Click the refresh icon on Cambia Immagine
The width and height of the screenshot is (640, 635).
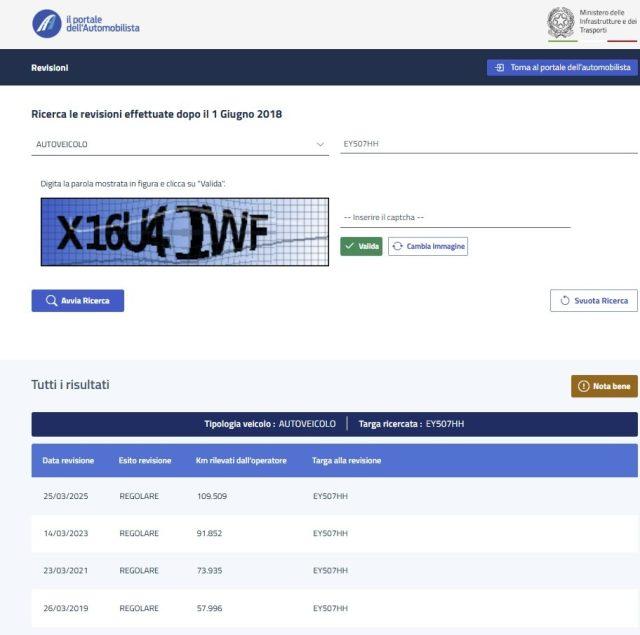(398, 246)
